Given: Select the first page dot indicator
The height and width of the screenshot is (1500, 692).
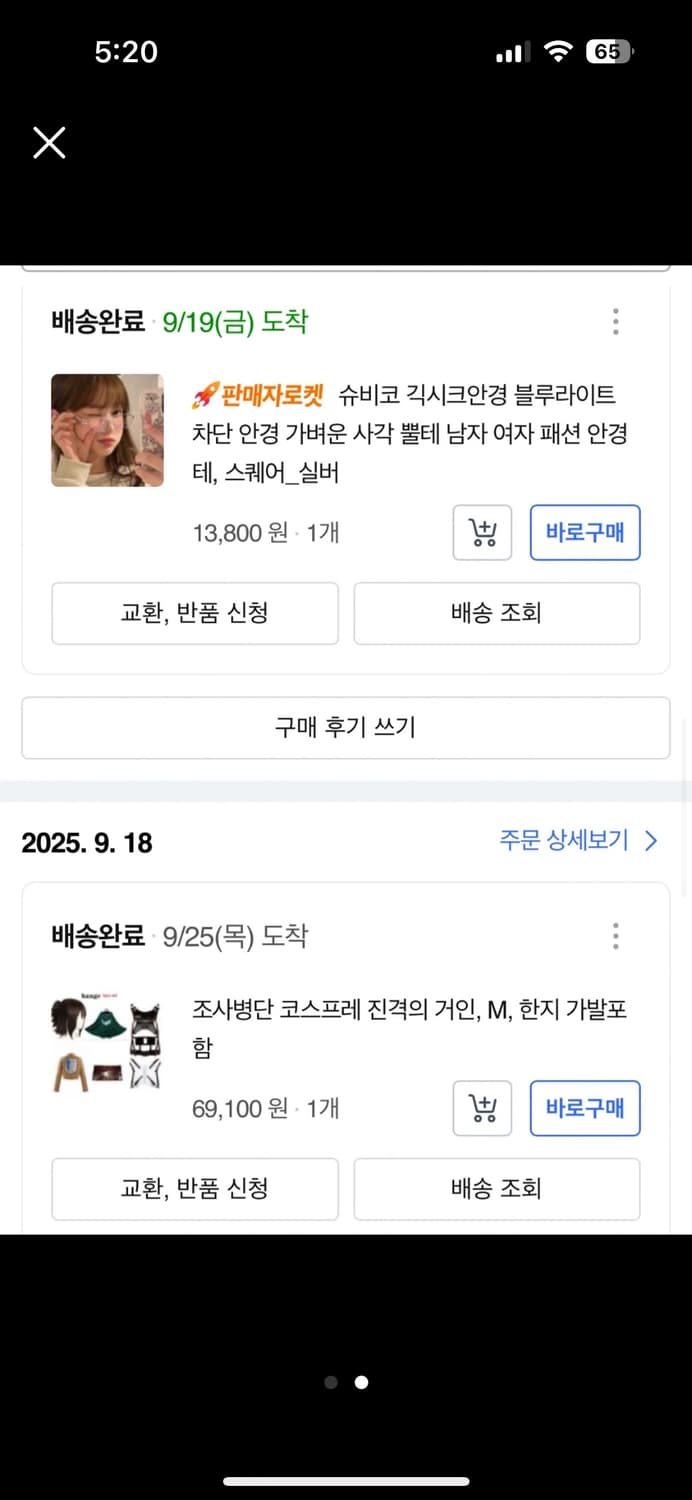Looking at the screenshot, I should (x=330, y=1382).
